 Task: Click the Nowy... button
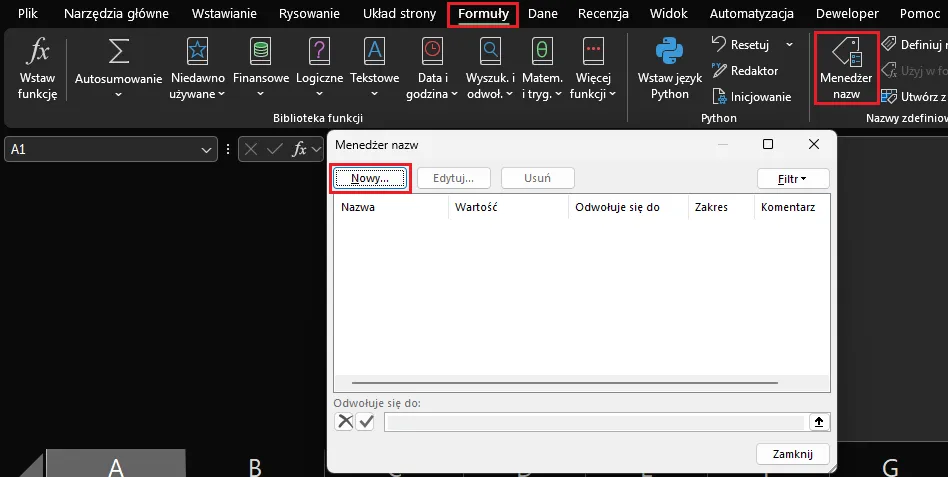(x=369, y=179)
